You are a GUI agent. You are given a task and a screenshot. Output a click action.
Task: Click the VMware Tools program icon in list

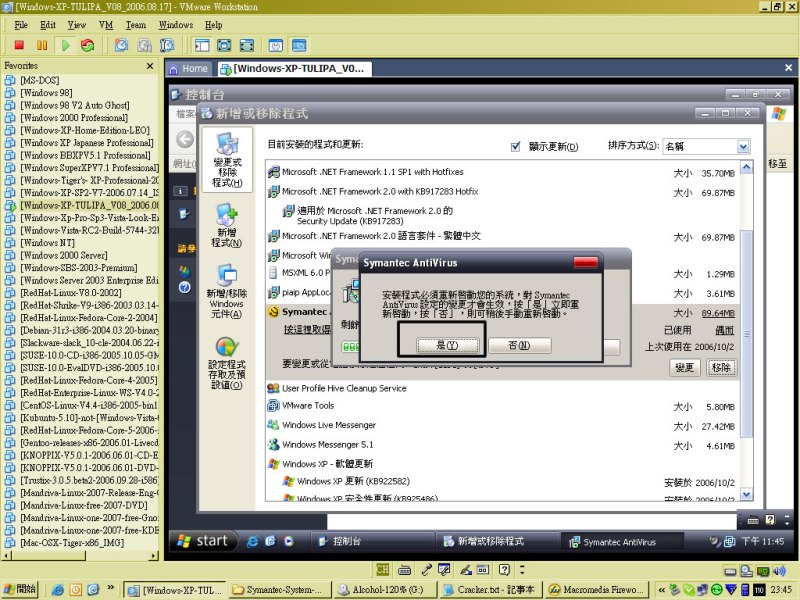tap(273, 406)
